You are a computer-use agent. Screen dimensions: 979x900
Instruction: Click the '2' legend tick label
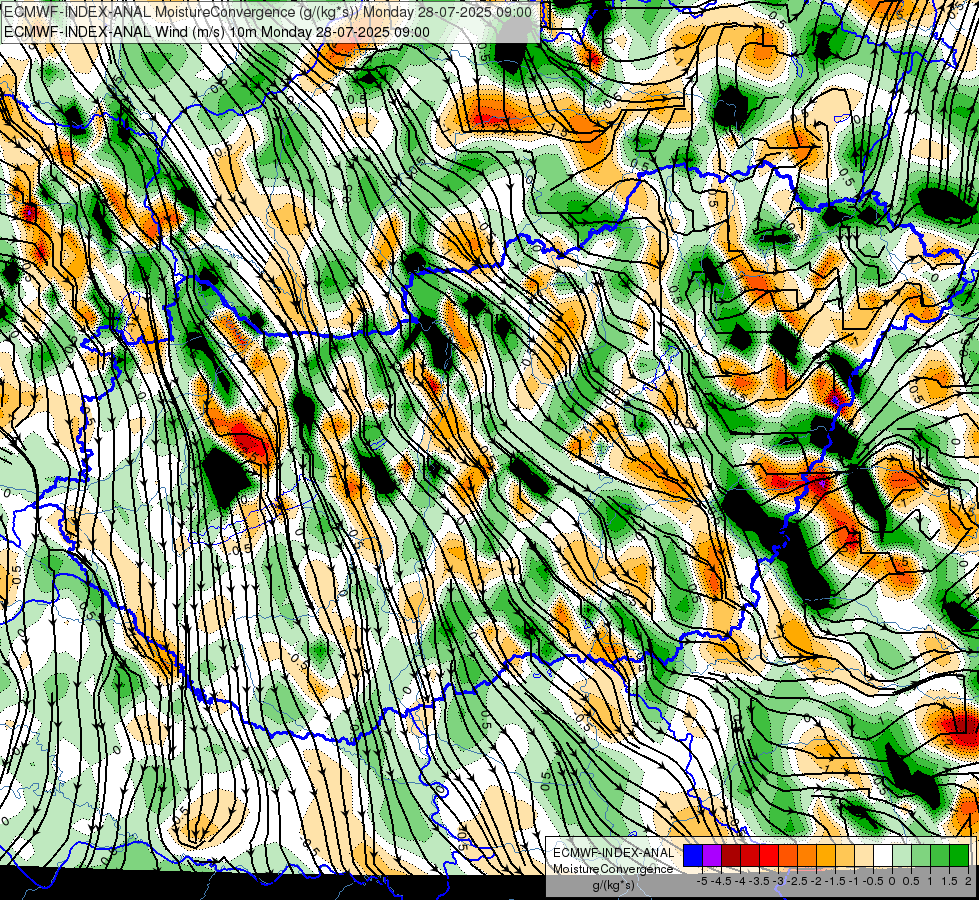[968, 881]
